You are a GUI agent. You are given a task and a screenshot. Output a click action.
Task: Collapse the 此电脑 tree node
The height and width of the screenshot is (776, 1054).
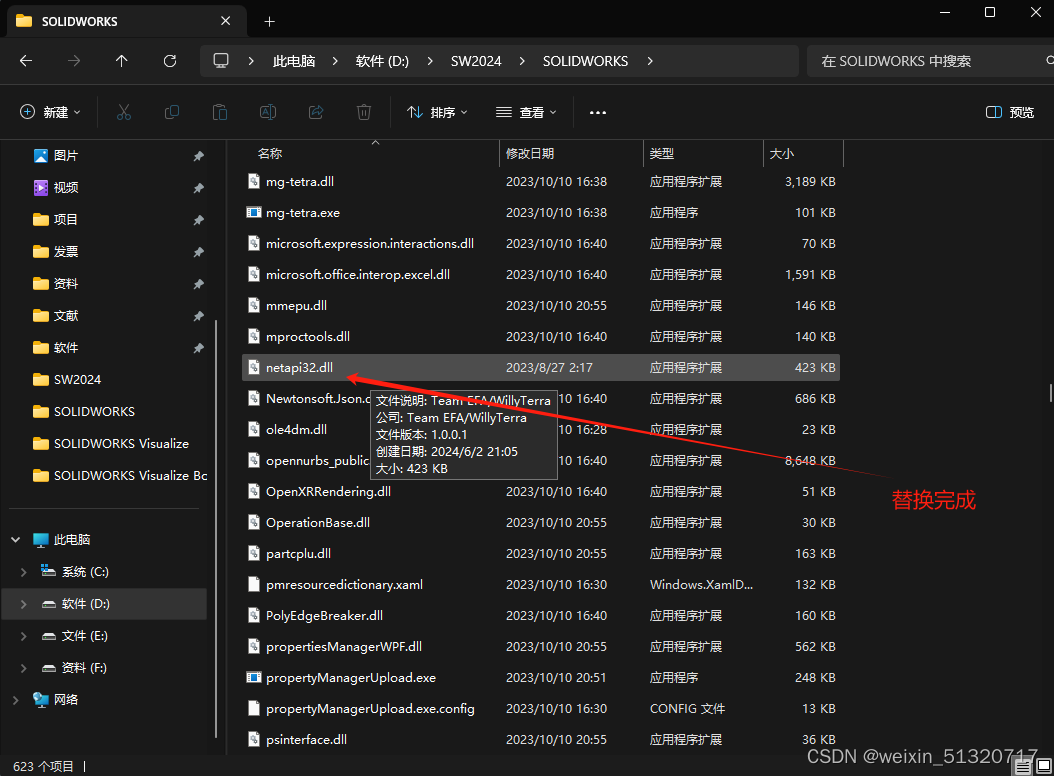15,539
